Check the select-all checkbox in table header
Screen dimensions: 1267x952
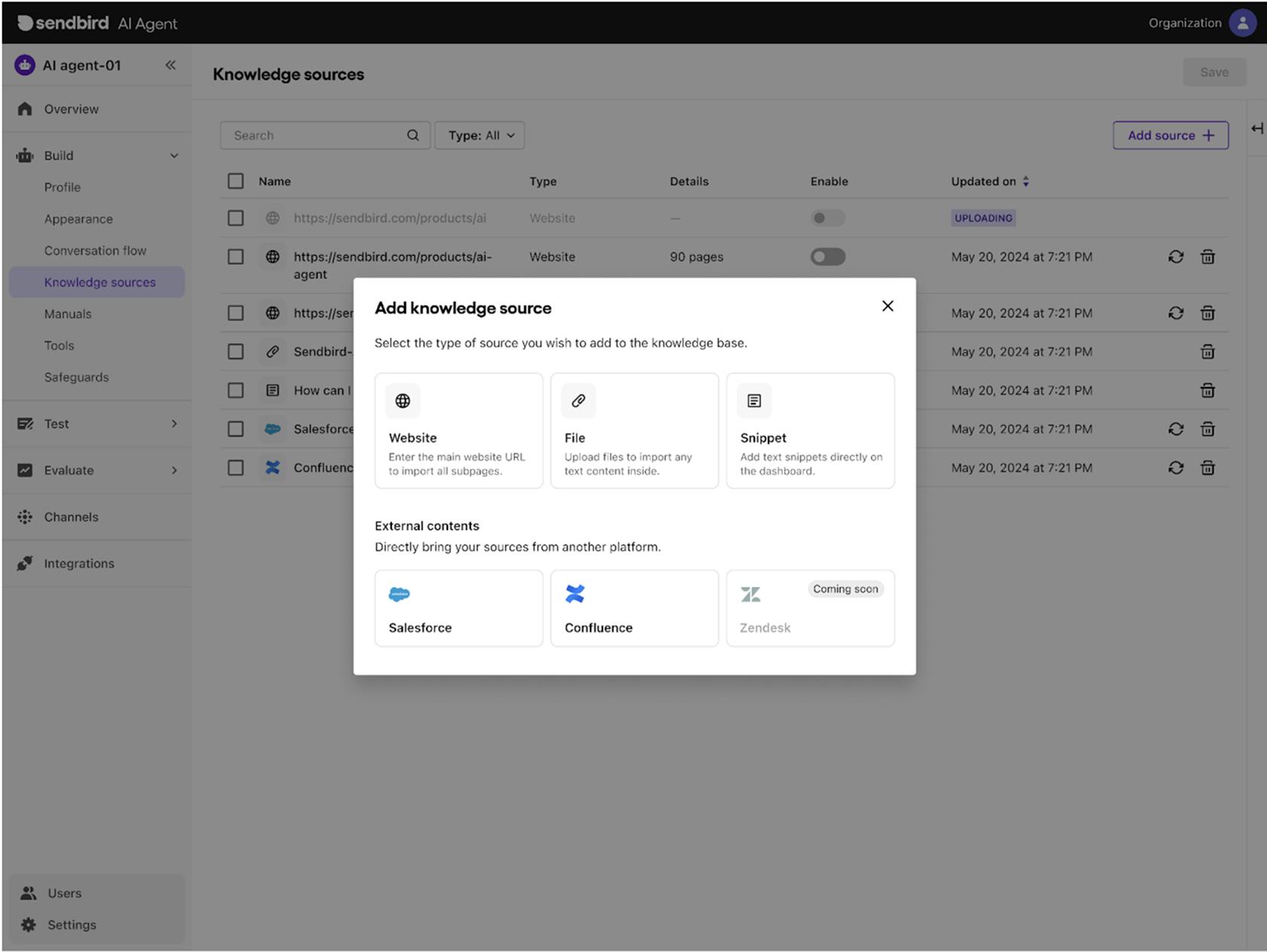coord(235,181)
